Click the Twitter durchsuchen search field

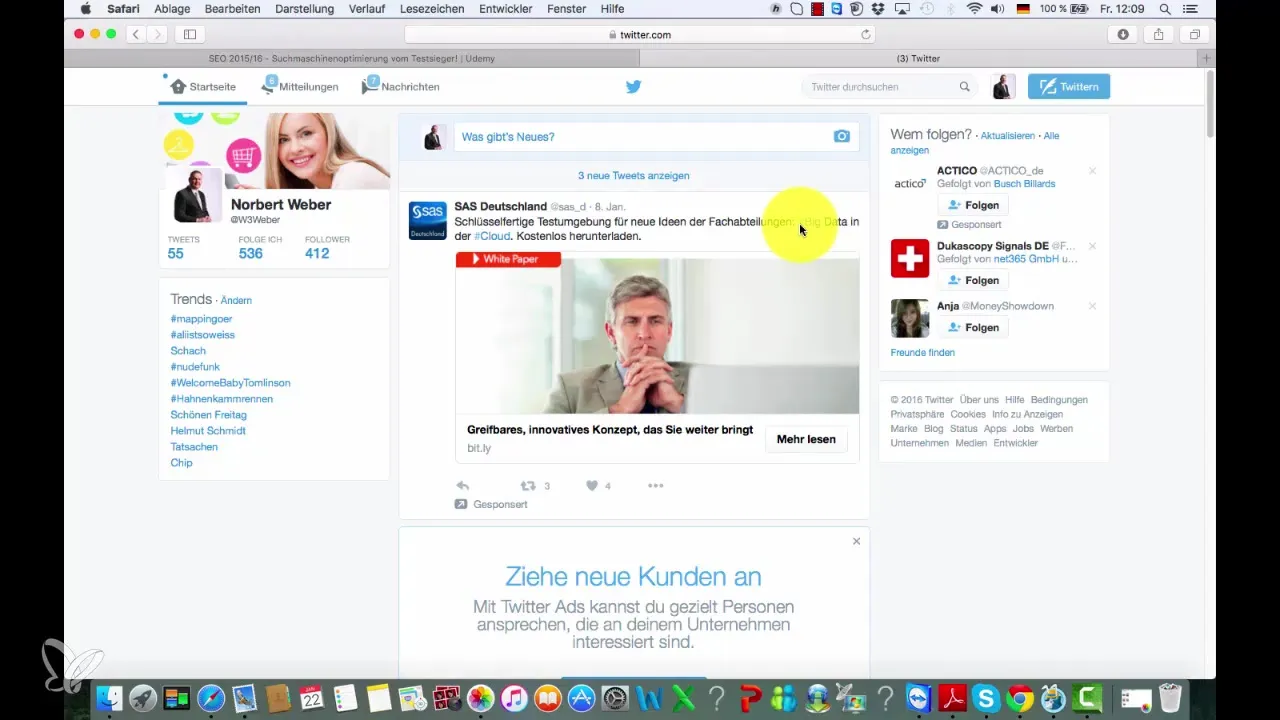pyautogui.click(x=889, y=87)
